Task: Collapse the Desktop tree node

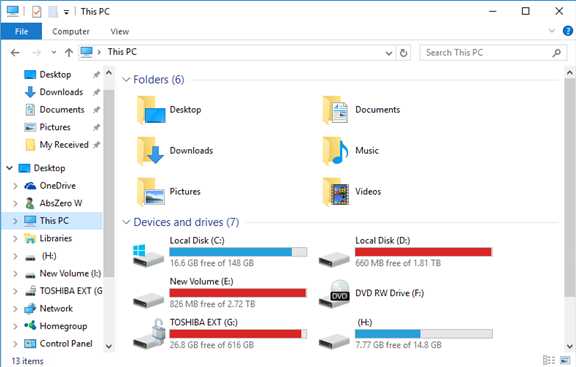Action: tap(10, 168)
